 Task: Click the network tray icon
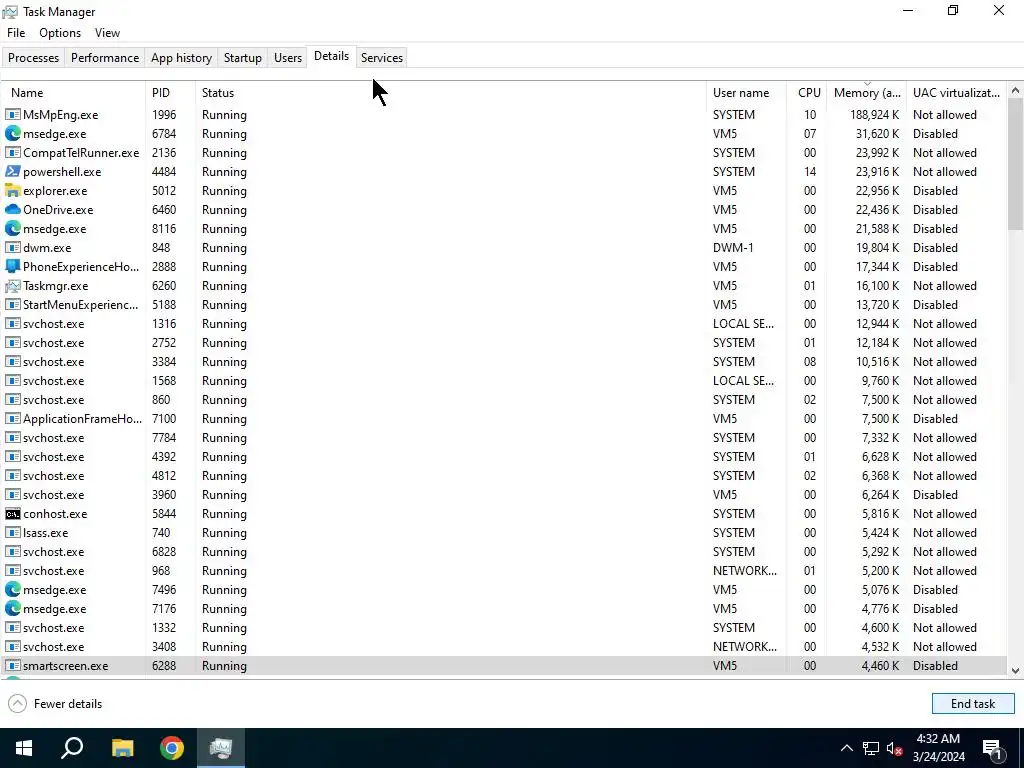click(x=871, y=748)
